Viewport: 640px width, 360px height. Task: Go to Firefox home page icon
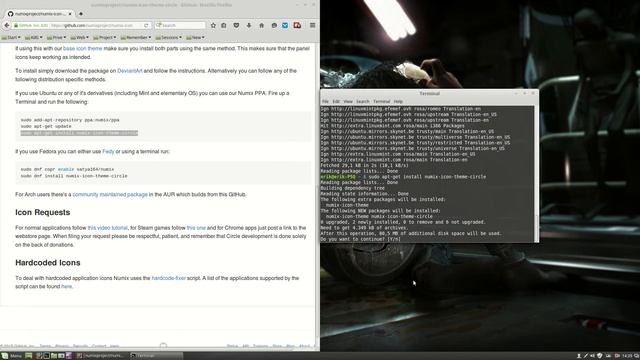tap(261, 25)
